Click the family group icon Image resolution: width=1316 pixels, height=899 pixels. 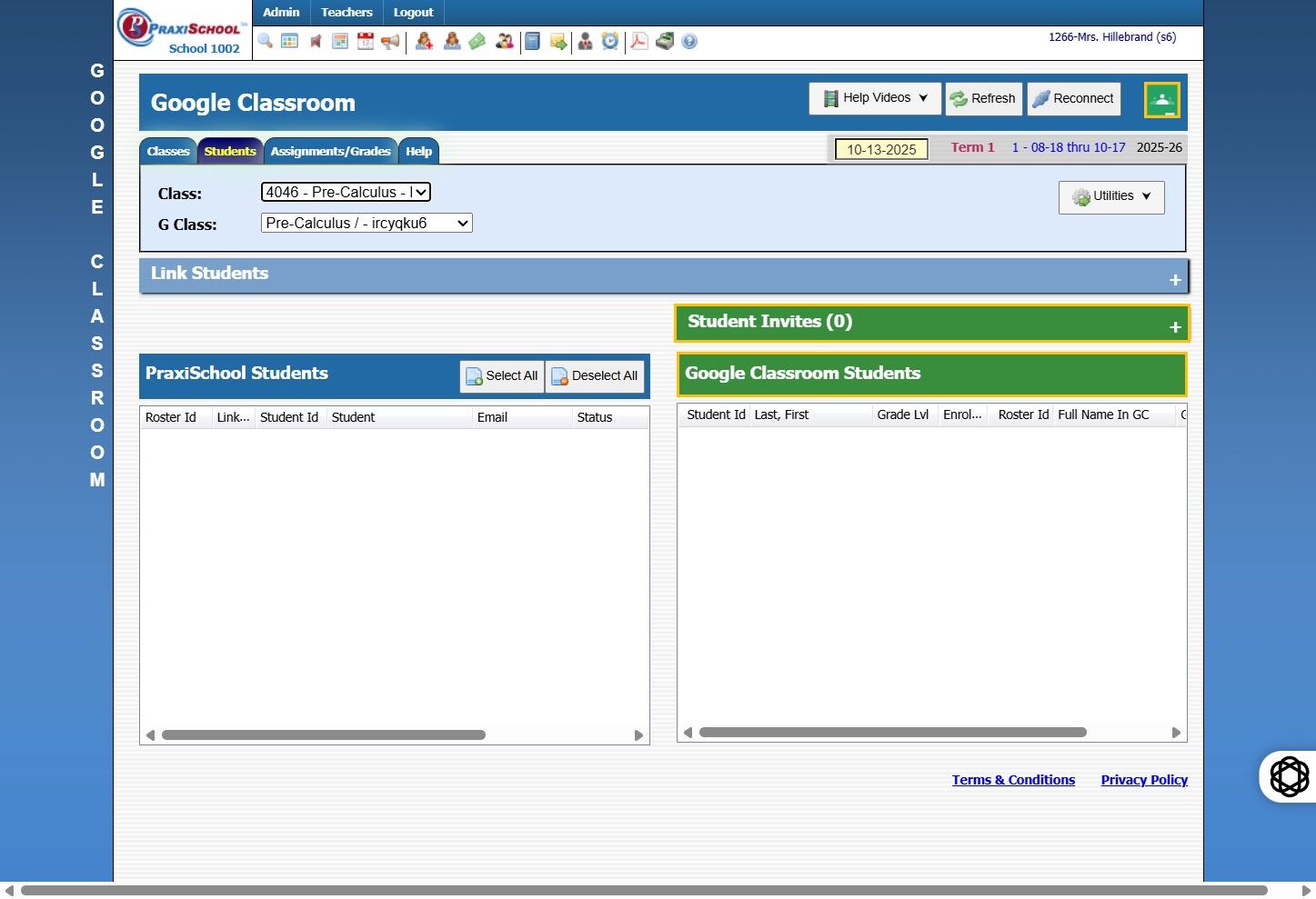click(505, 41)
